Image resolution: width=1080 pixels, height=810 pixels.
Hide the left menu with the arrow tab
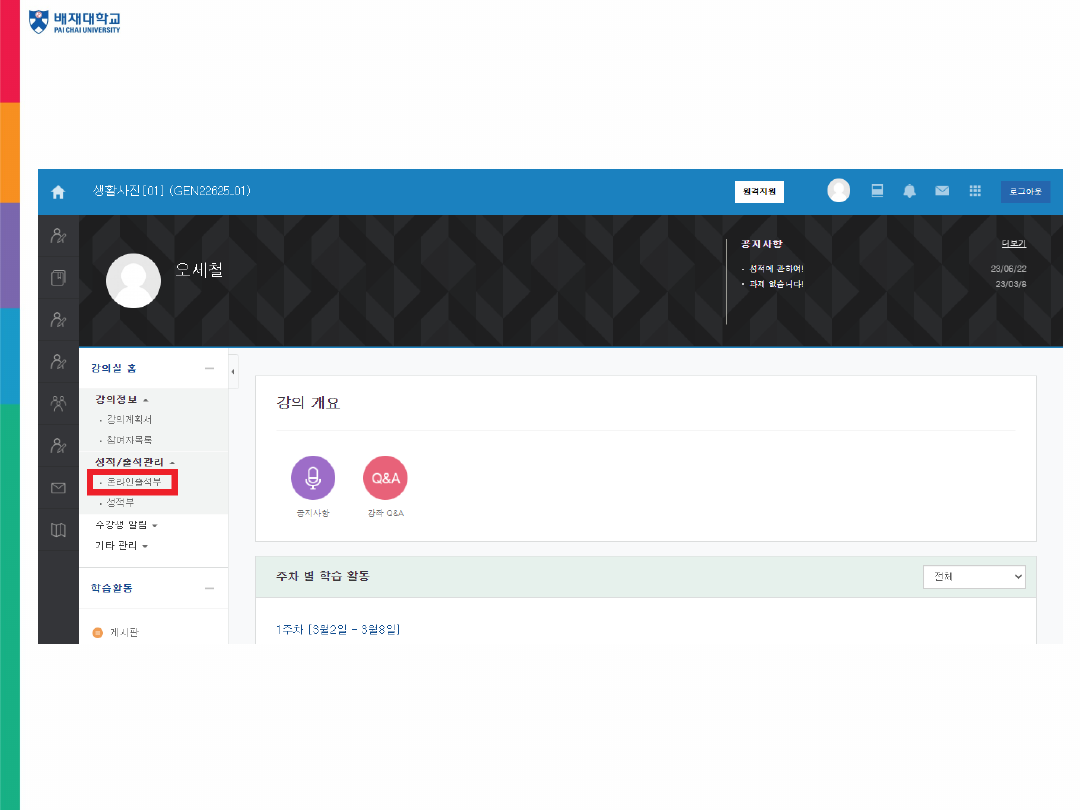click(234, 372)
